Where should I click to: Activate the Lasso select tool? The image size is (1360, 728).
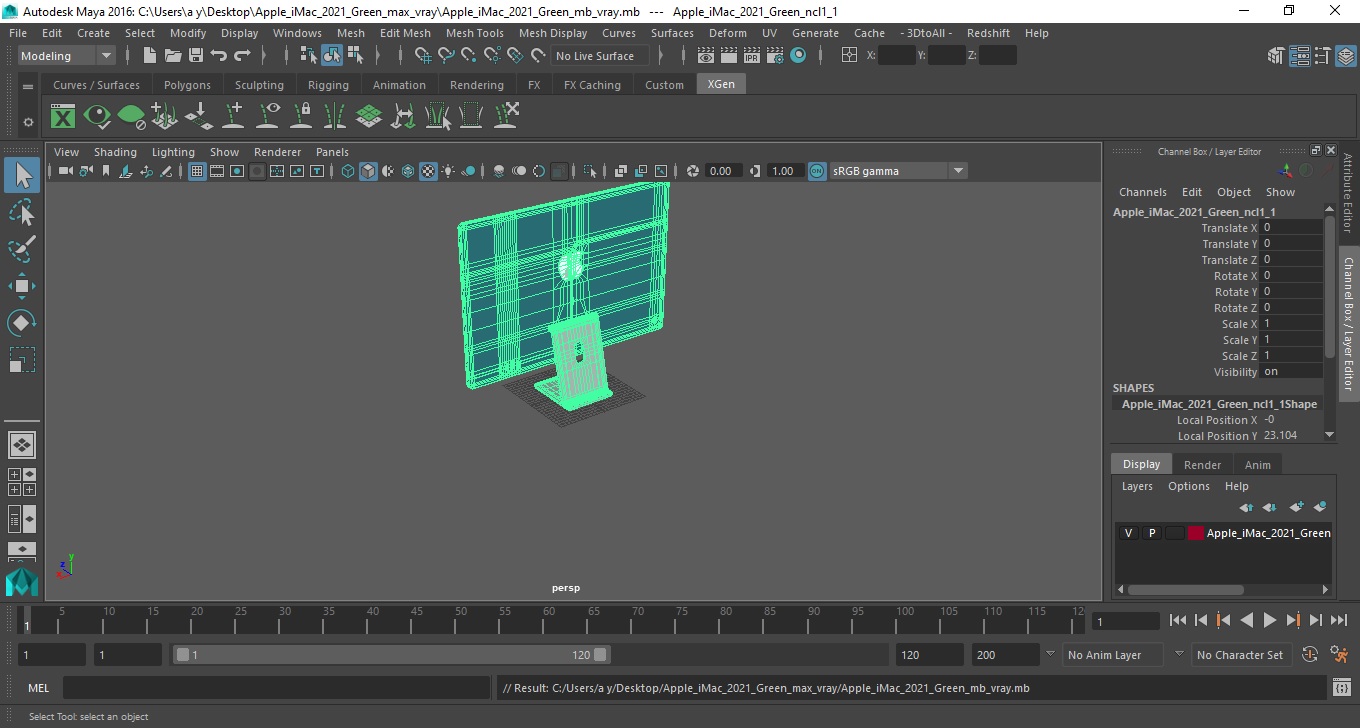(22, 212)
